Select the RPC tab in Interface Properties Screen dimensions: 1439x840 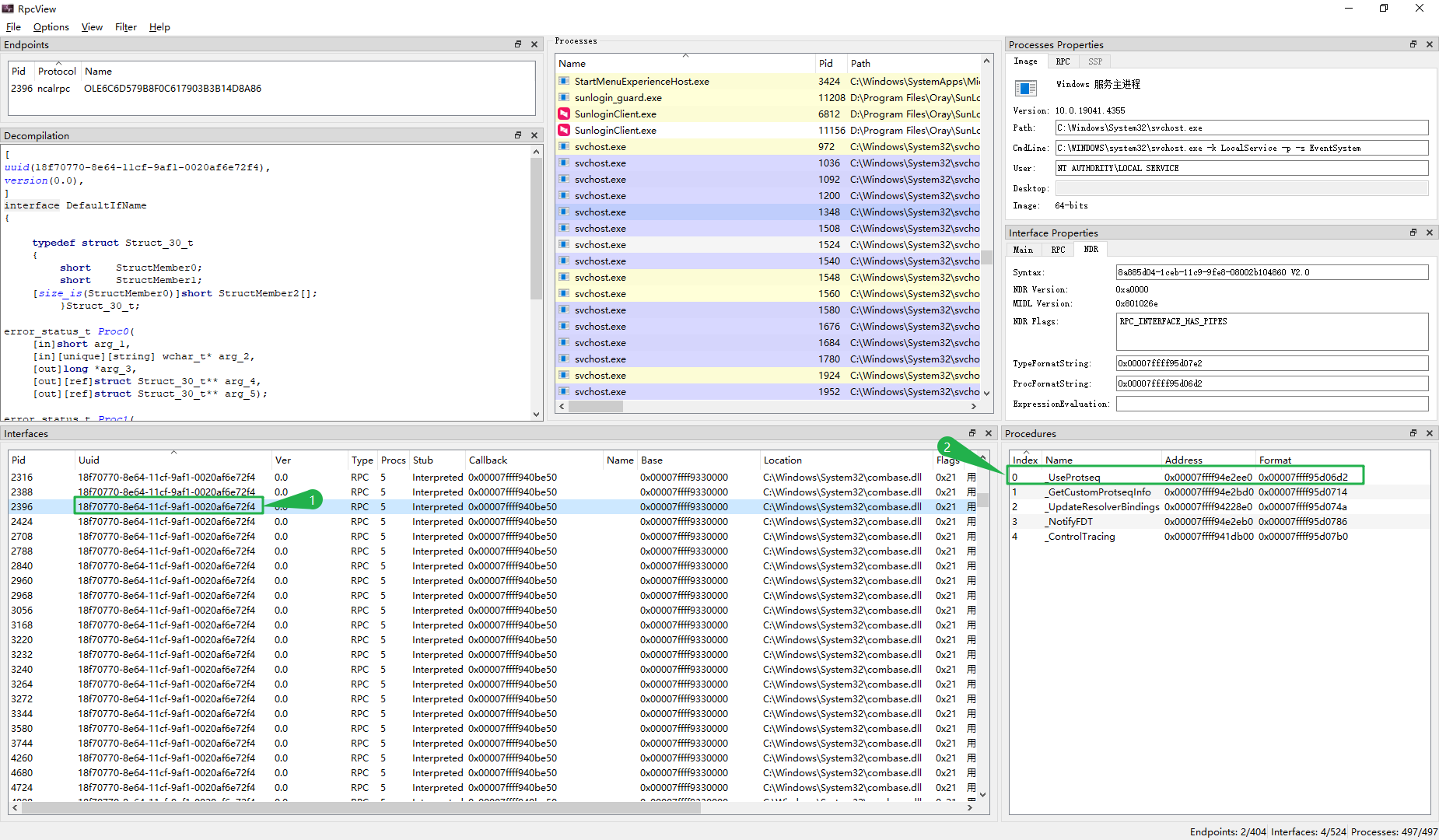tap(1058, 250)
